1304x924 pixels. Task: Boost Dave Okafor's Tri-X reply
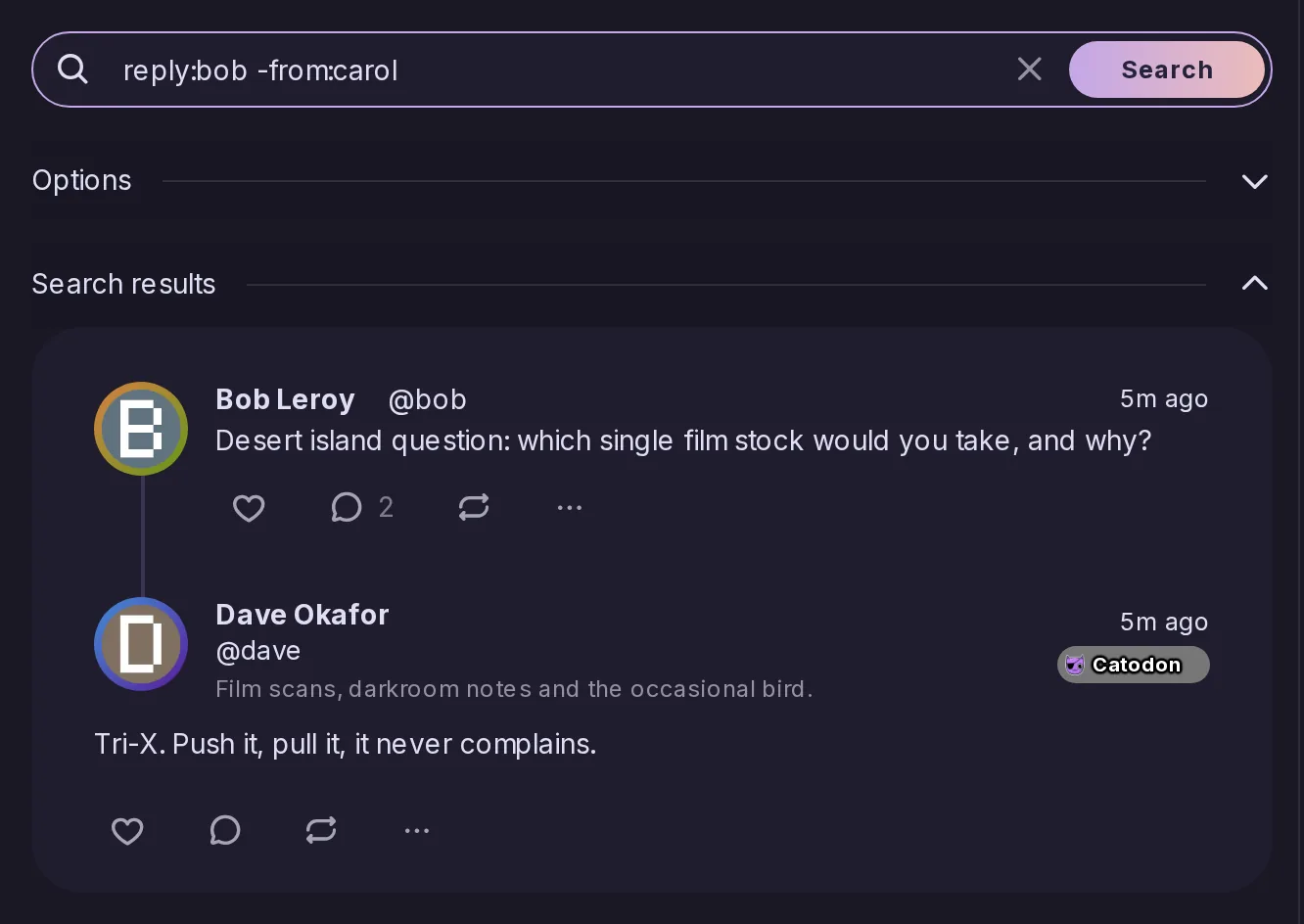321,830
